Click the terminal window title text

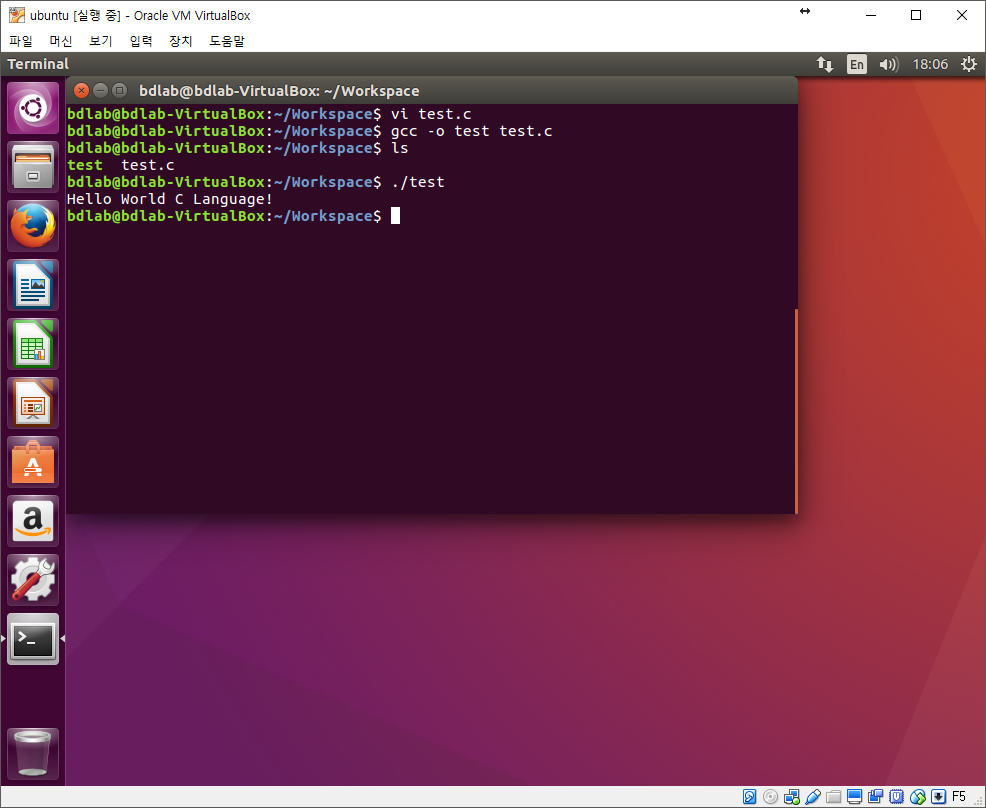tap(279, 91)
